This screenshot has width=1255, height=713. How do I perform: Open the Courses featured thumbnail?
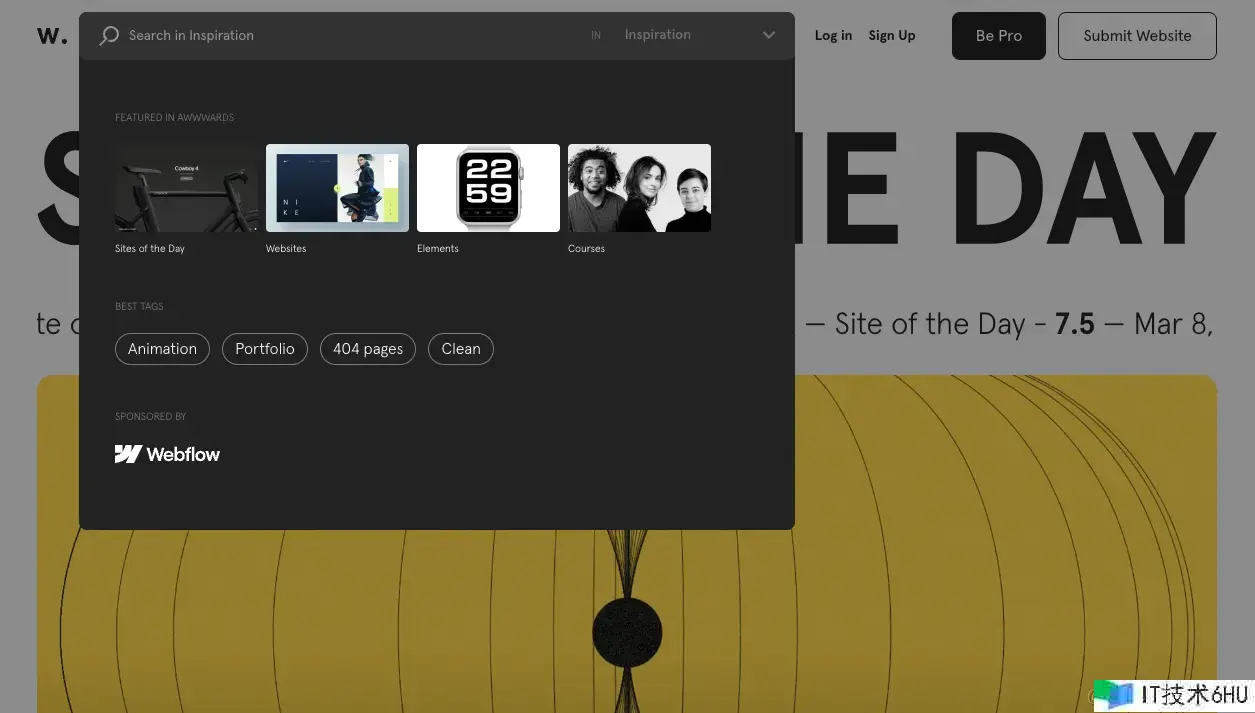coord(639,188)
